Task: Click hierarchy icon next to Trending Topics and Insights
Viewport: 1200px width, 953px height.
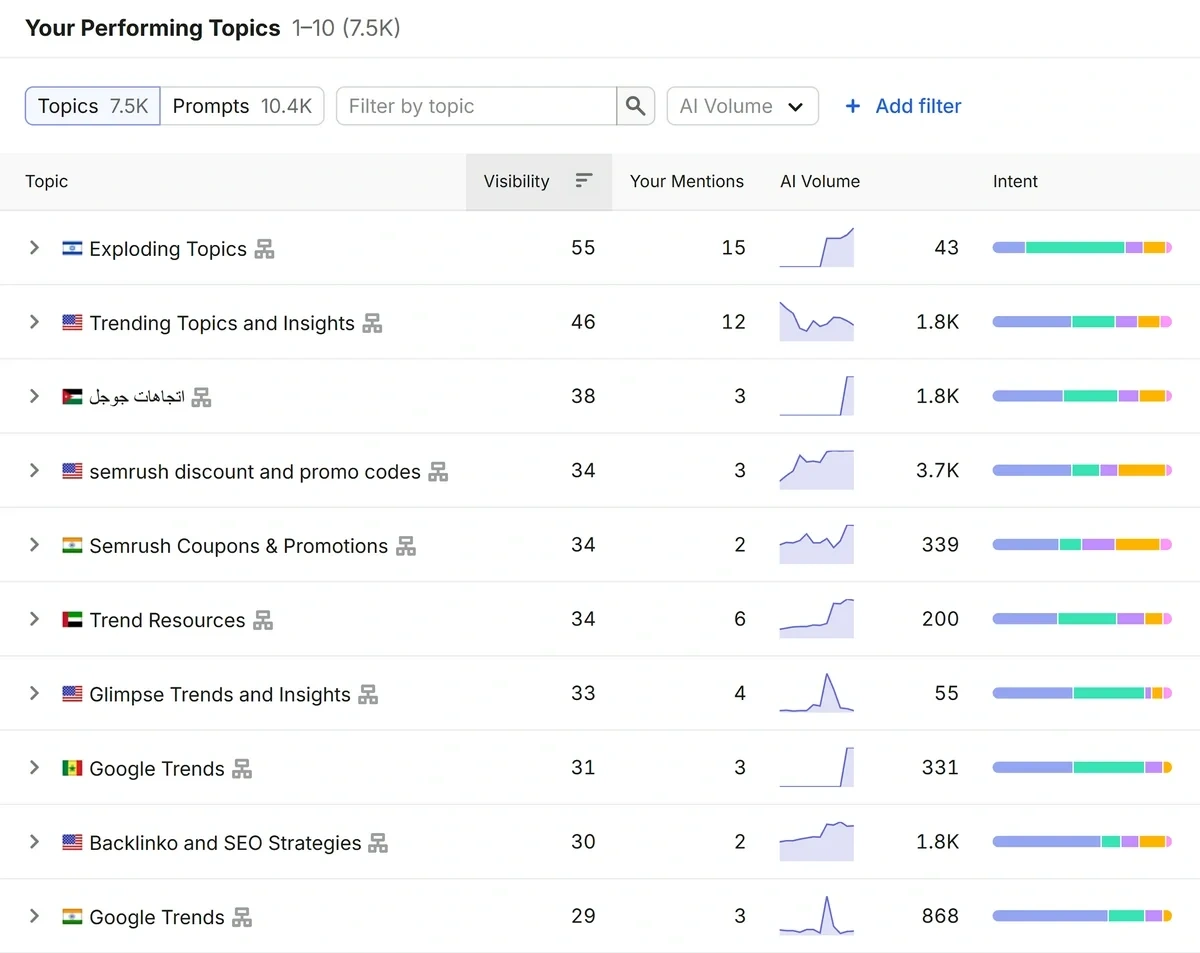Action: (372, 323)
